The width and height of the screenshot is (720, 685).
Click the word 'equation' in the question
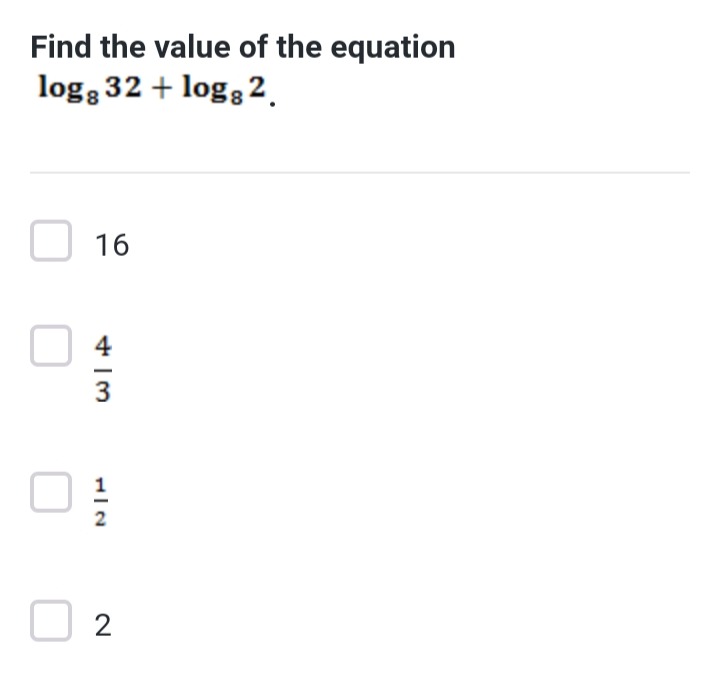[393, 50]
